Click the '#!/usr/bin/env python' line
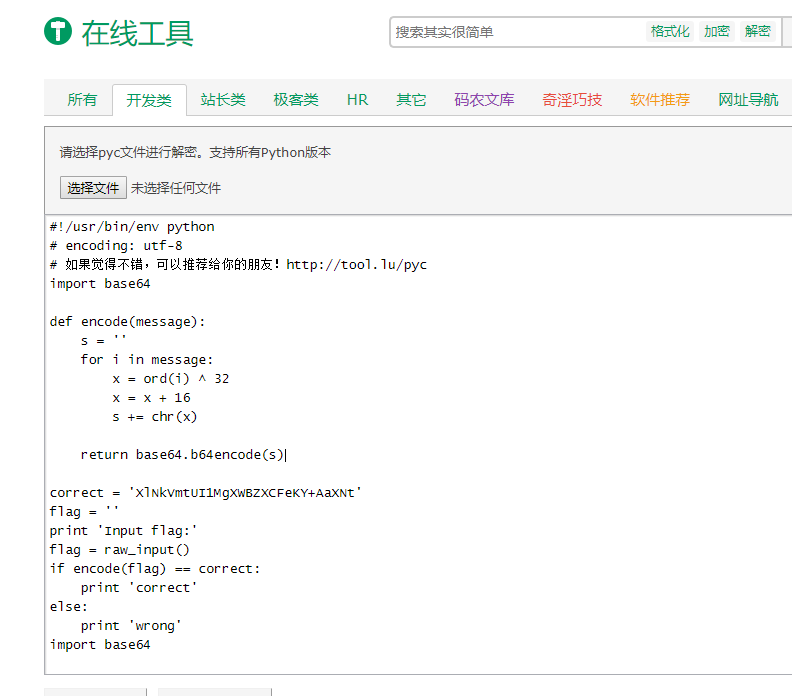793x697 pixels. tap(132, 227)
